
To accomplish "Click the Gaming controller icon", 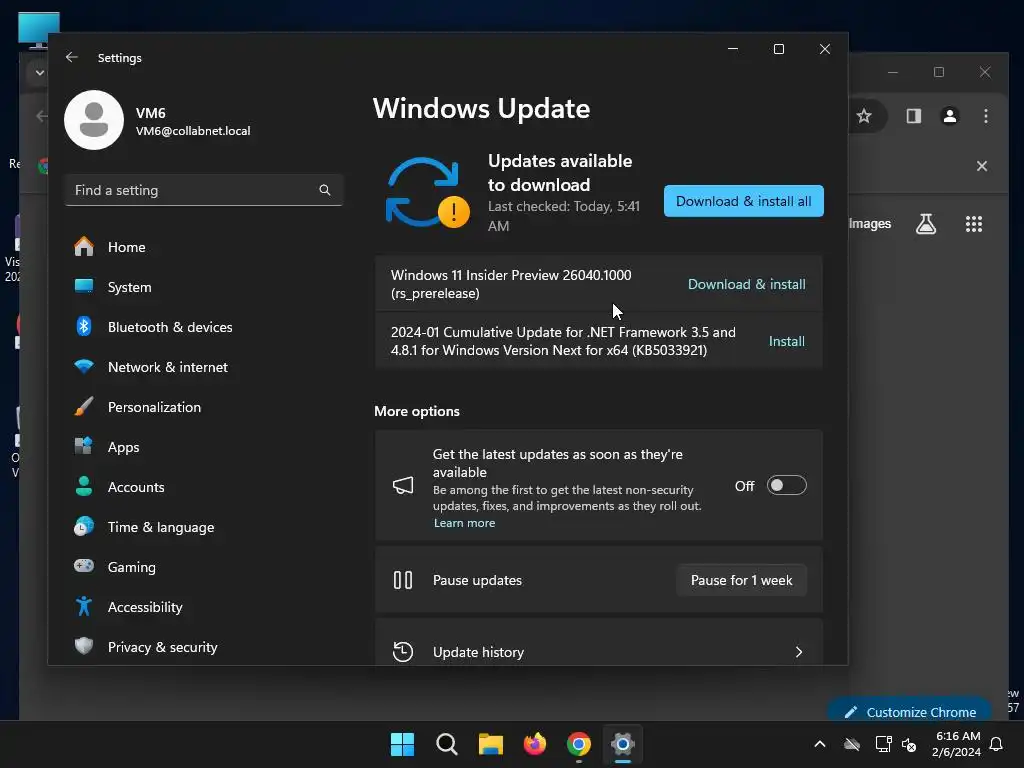I will tap(84, 566).
